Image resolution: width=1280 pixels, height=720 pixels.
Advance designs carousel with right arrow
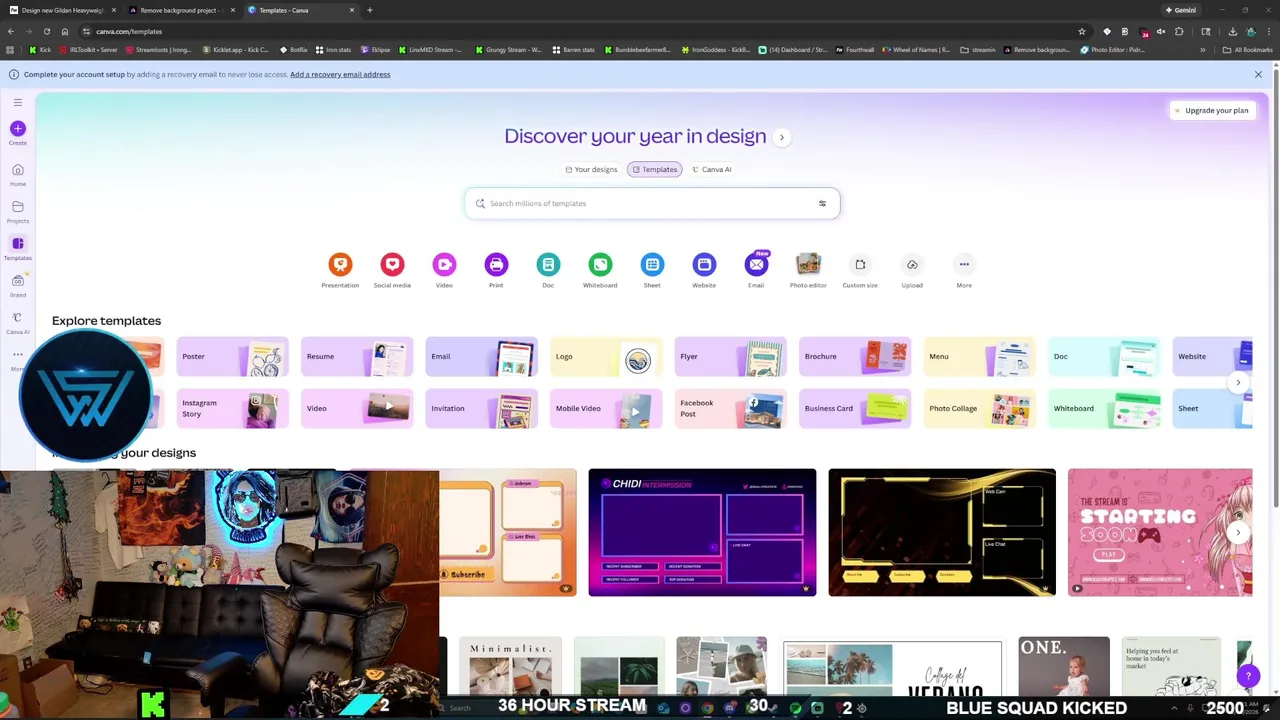1238,532
